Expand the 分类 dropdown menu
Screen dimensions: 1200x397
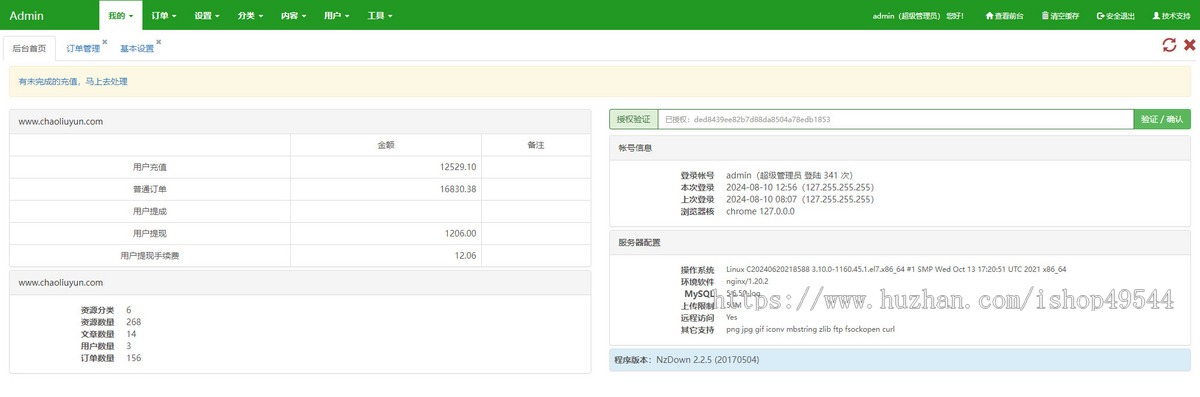[250, 16]
